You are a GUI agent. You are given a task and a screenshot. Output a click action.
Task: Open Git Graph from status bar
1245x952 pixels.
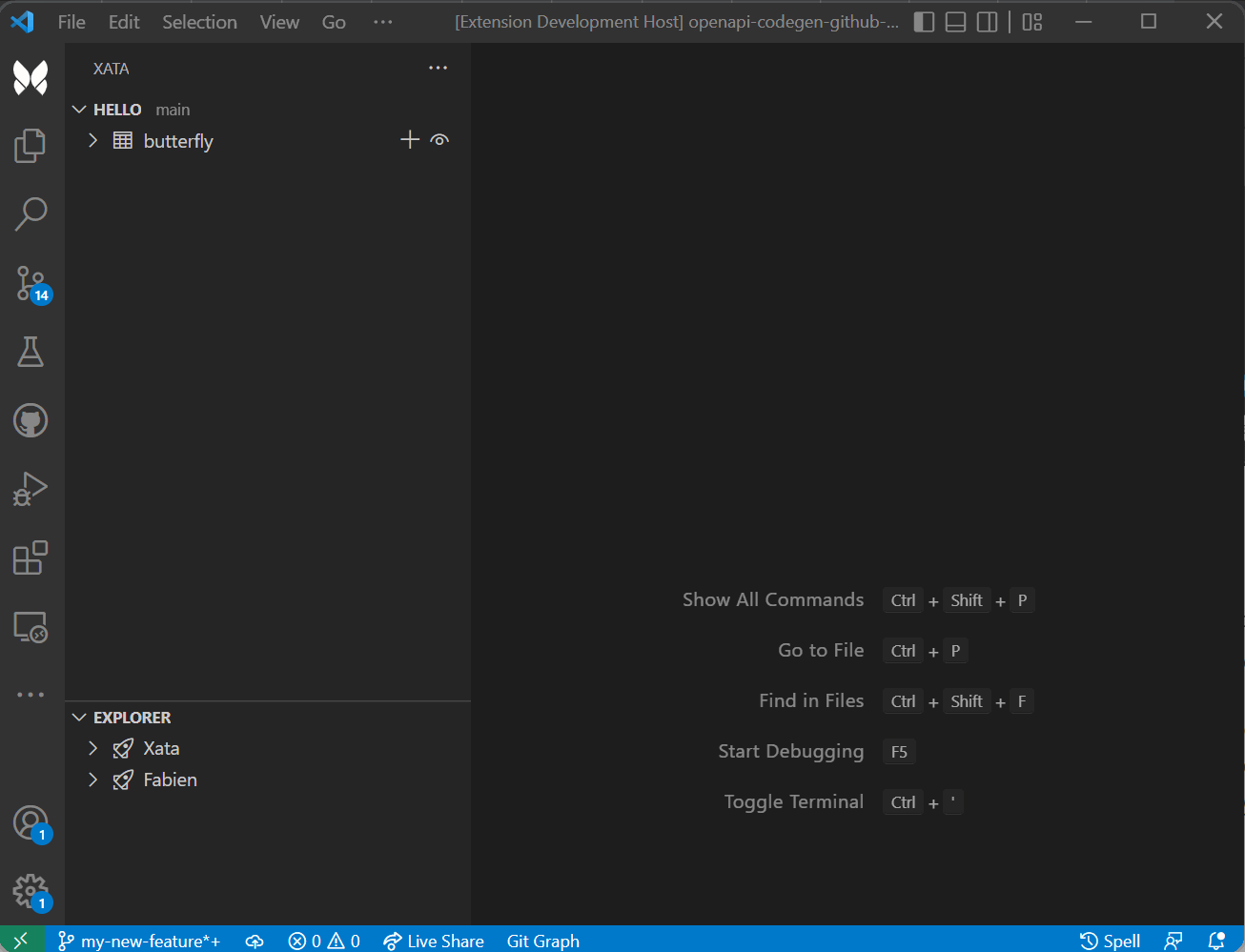click(543, 942)
